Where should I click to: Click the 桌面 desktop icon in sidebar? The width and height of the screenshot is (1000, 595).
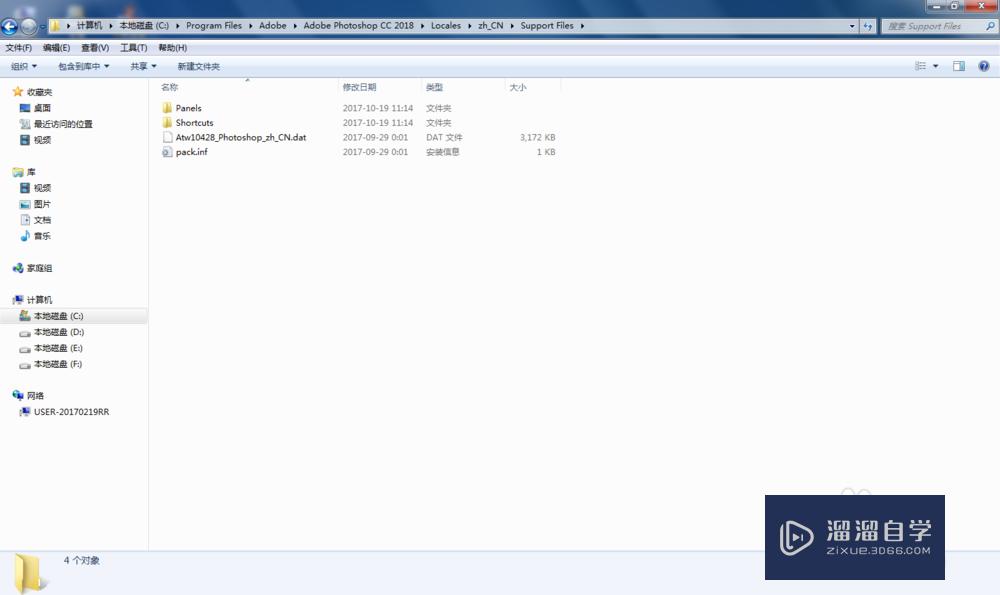(25, 108)
